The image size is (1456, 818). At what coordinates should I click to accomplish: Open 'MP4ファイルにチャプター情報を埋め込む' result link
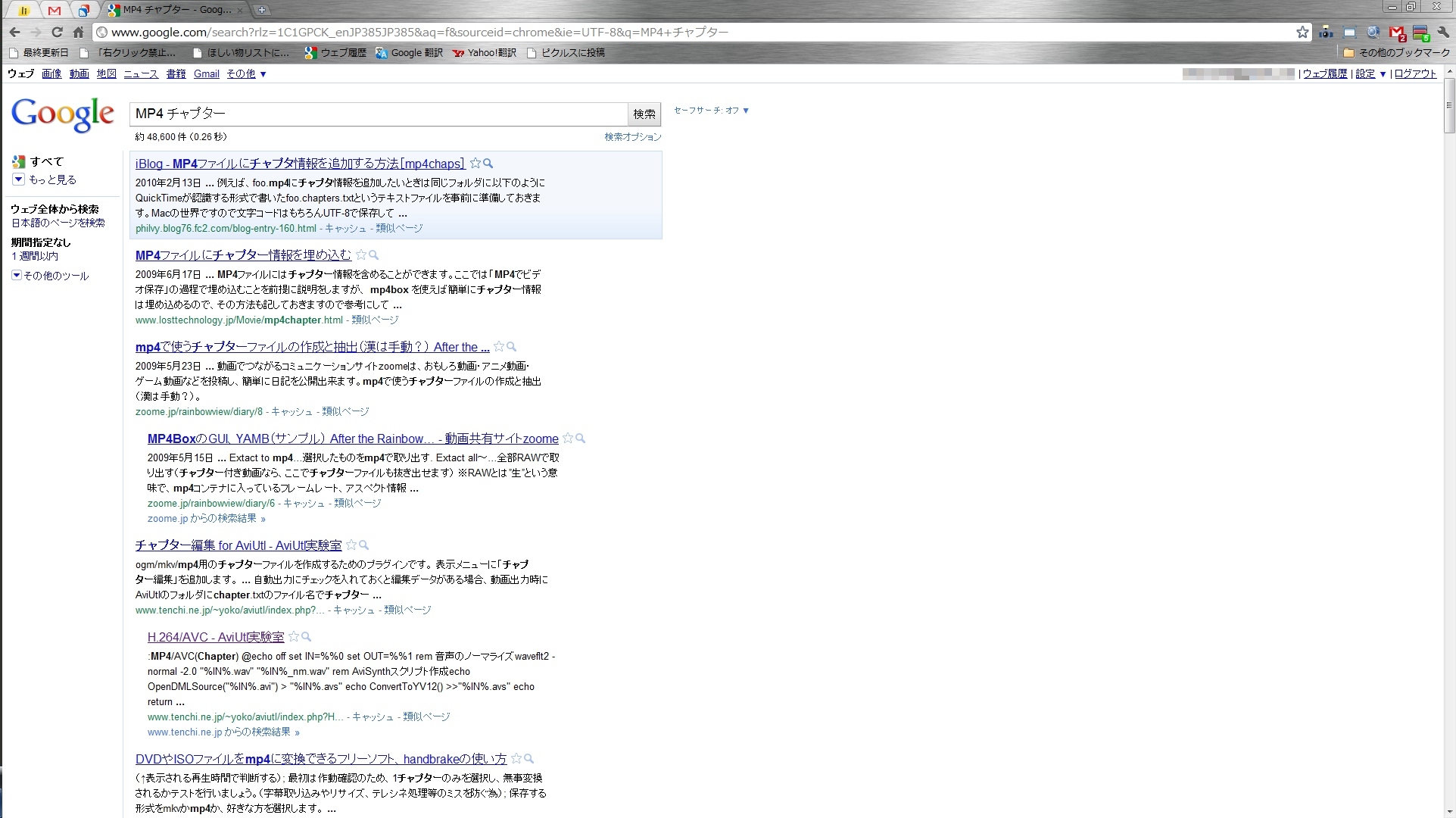point(243,255)
